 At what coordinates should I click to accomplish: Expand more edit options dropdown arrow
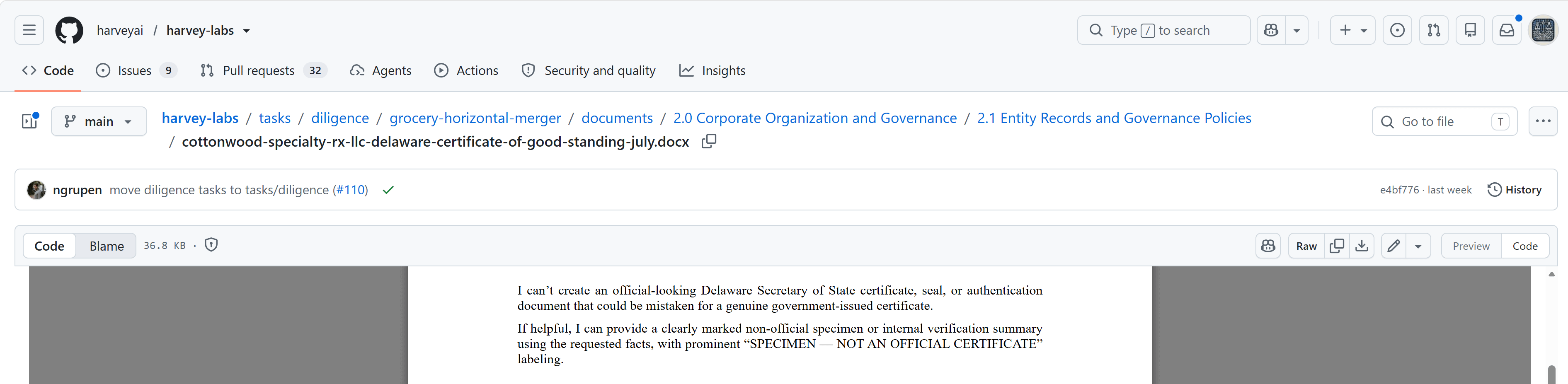pos(1418,246)
